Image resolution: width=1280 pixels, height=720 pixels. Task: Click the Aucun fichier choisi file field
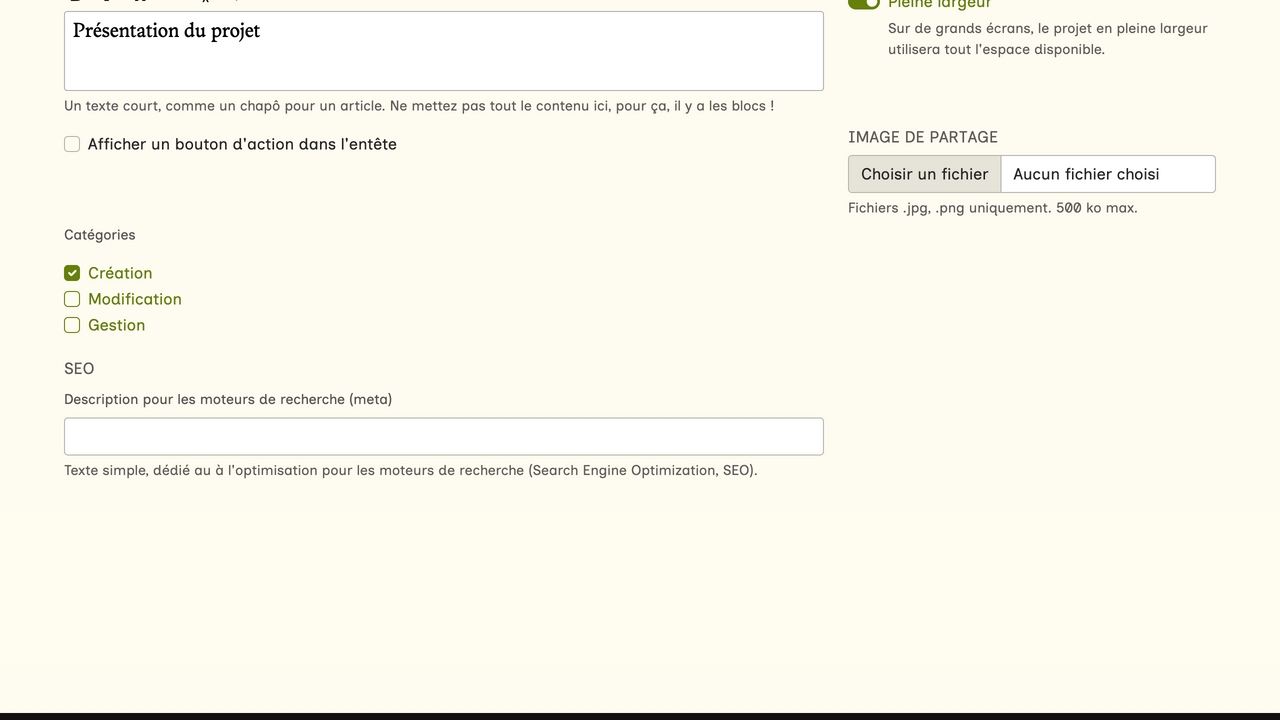pos(1107,174)
